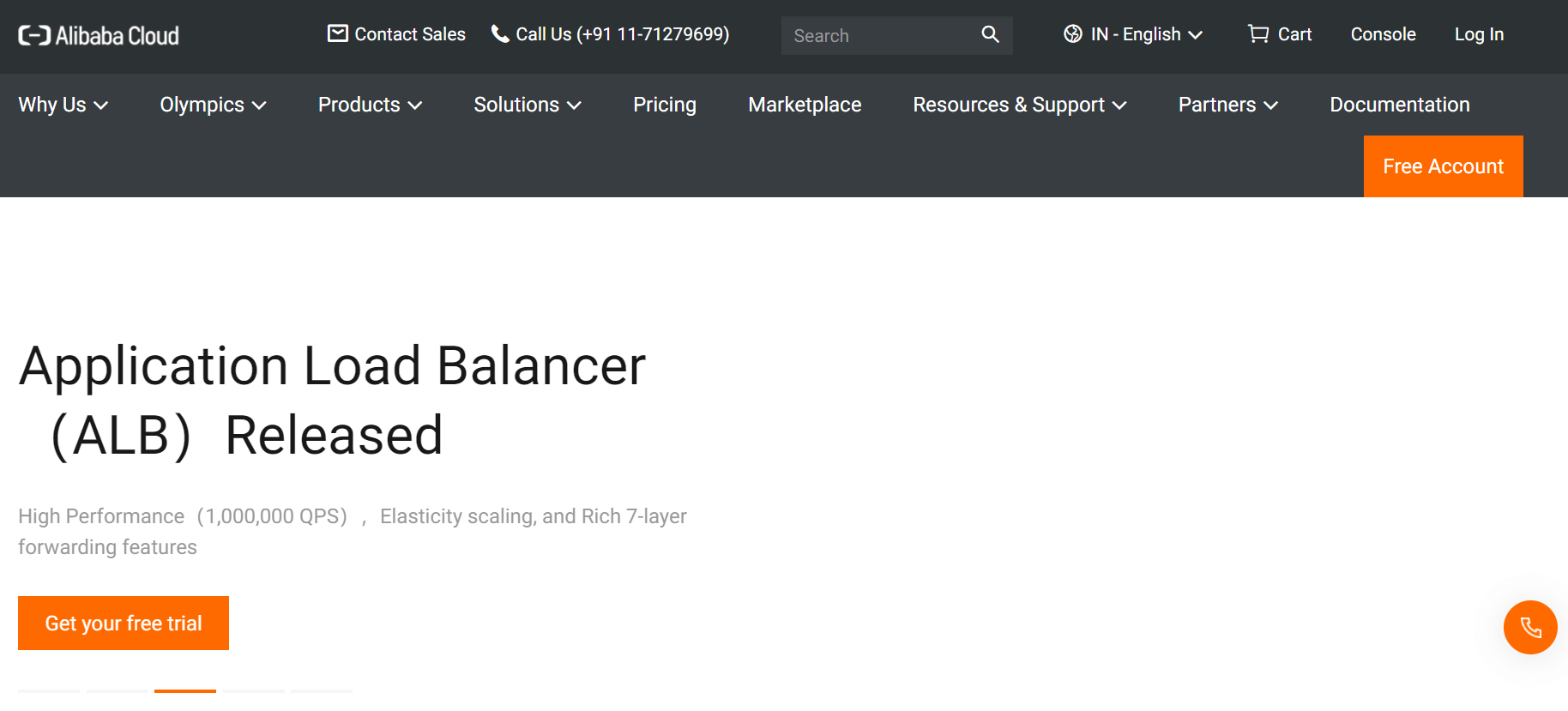Click the Contact Sales envelope icon

(338, 33)
